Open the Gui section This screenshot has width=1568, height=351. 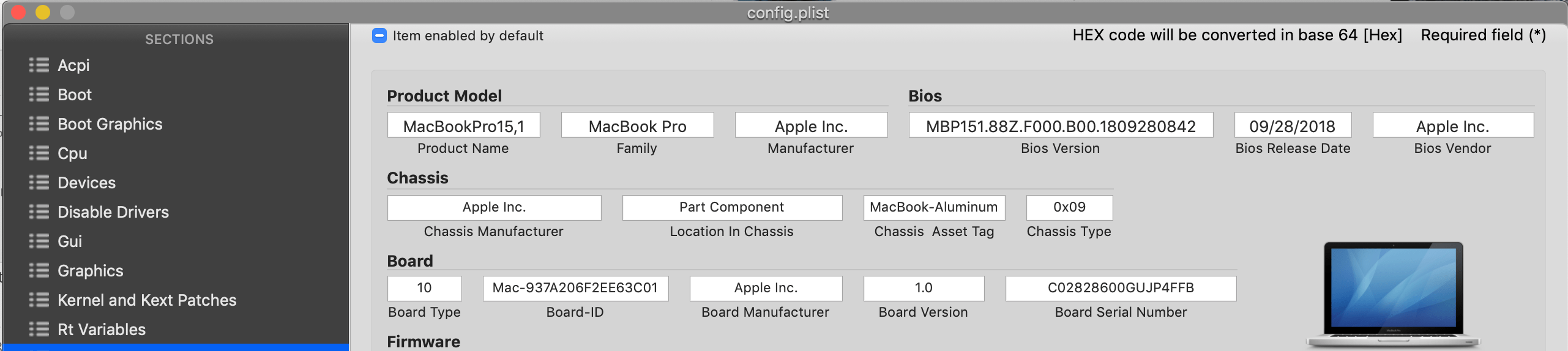(70, 242)
